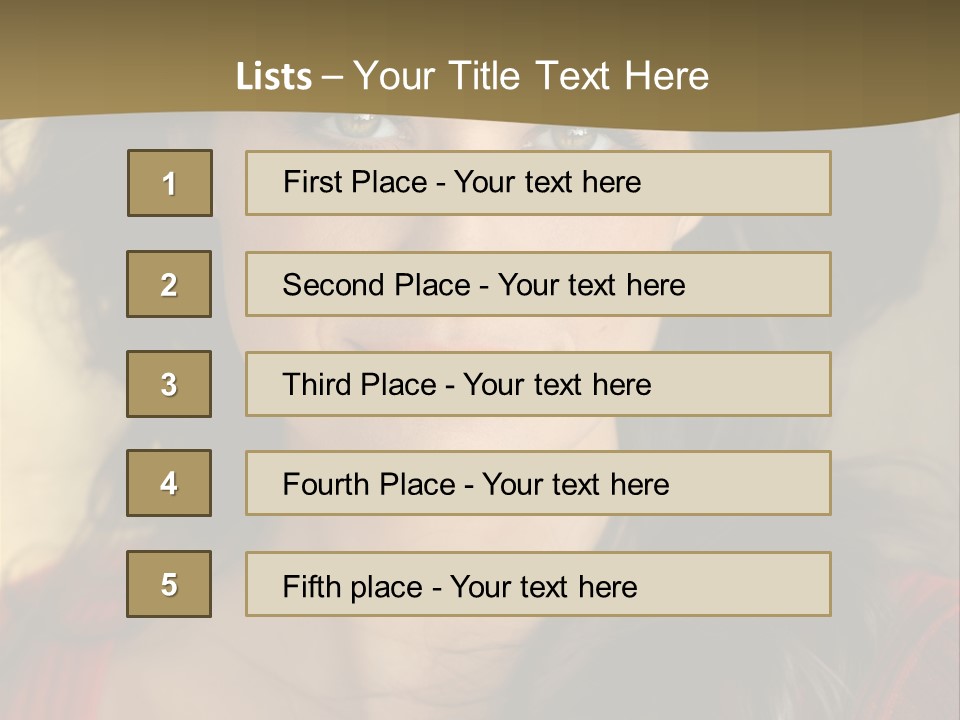This screenshot has height=720, width=960.
Task: Click 'Your text here' in Fifth place row
Action: 543,586
